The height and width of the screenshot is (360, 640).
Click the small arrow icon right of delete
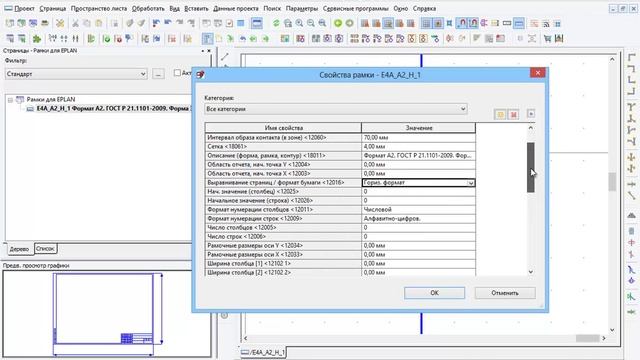(x=531, y=114)
